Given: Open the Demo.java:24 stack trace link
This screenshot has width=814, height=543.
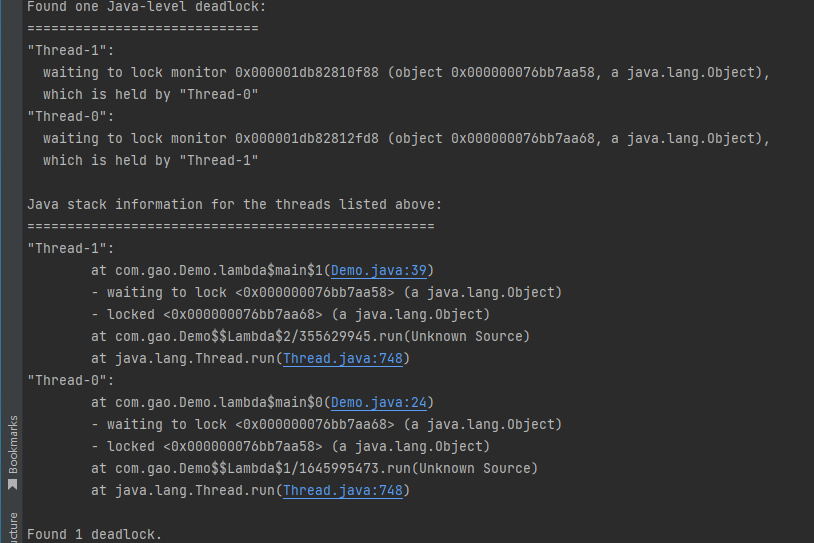Looking at the screenshot, I should click(378, 402).
